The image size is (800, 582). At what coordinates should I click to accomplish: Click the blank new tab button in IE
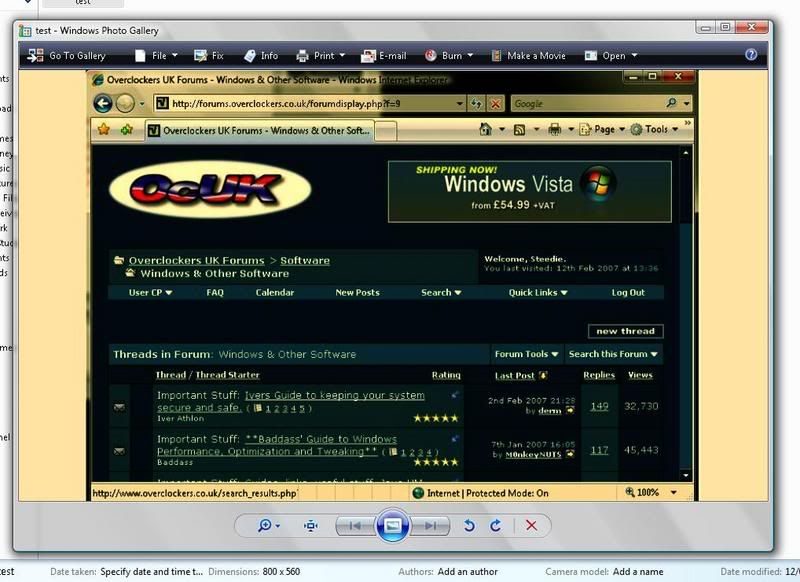(386, 131)
